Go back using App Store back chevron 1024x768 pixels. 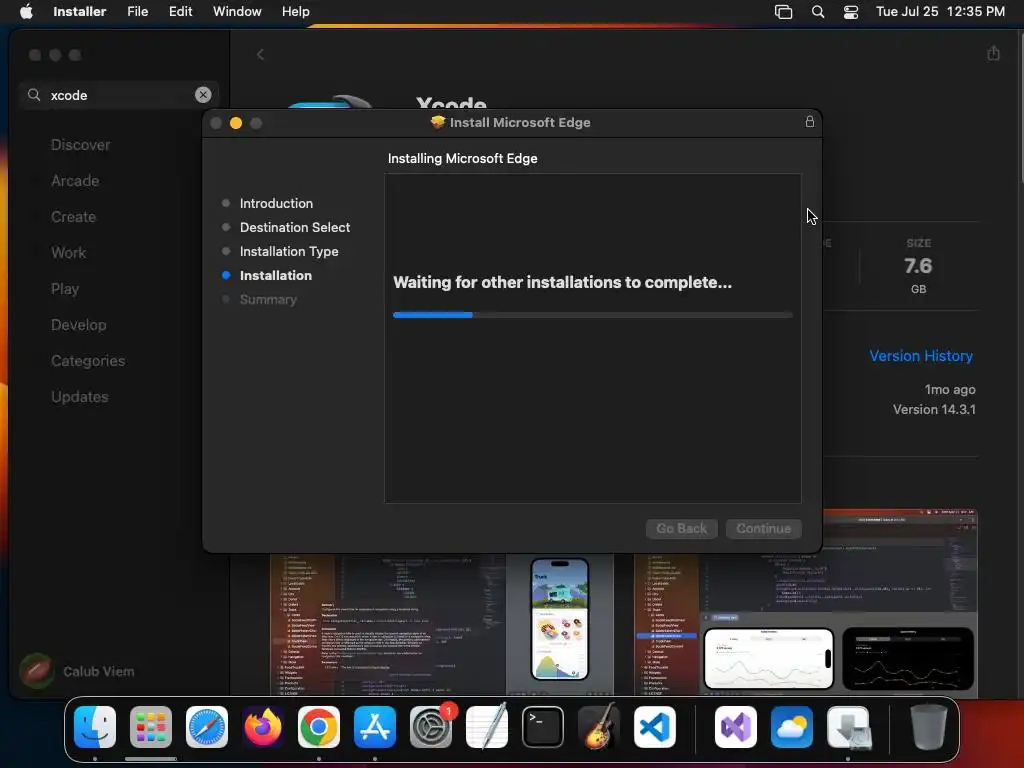tap(260, 55)
